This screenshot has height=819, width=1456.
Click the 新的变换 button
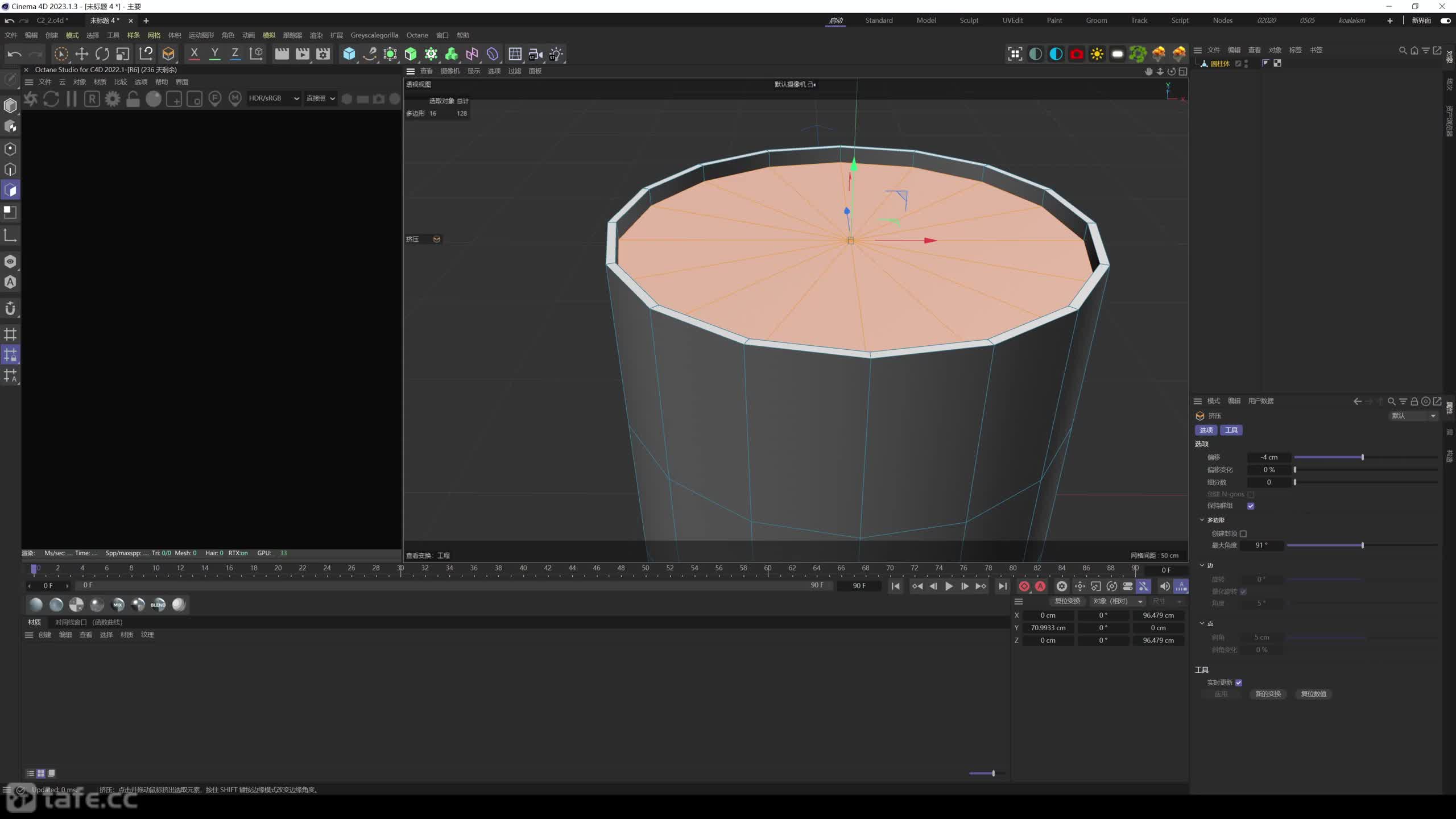(x=1268, y=694)
